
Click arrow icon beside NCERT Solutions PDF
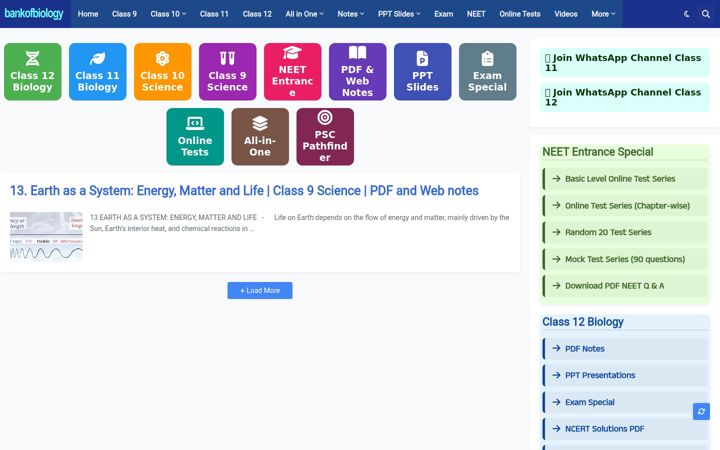[556, 428]
